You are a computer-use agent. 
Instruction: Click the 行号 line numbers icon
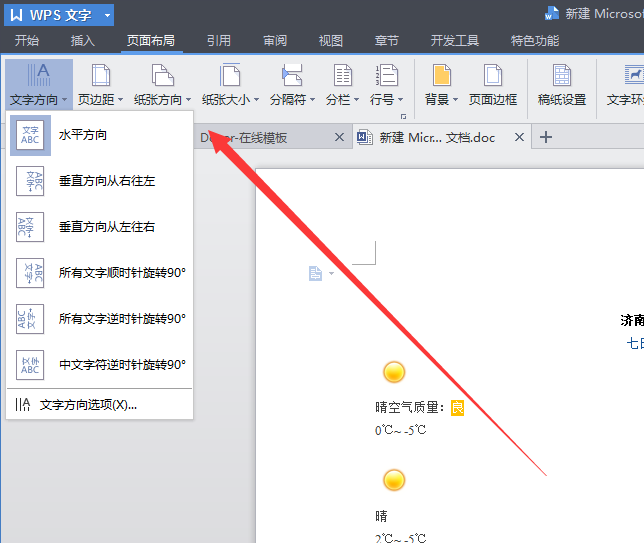click(386, 75)
